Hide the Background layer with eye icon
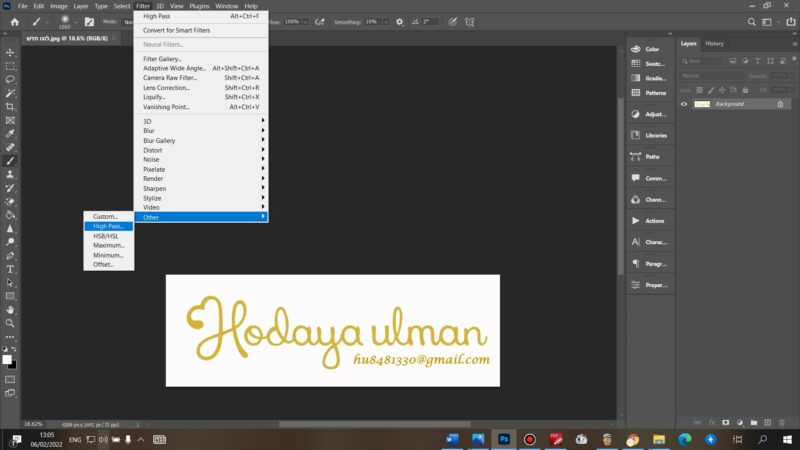800x450 pixels. pyautogui.click(x=685, y=104)
